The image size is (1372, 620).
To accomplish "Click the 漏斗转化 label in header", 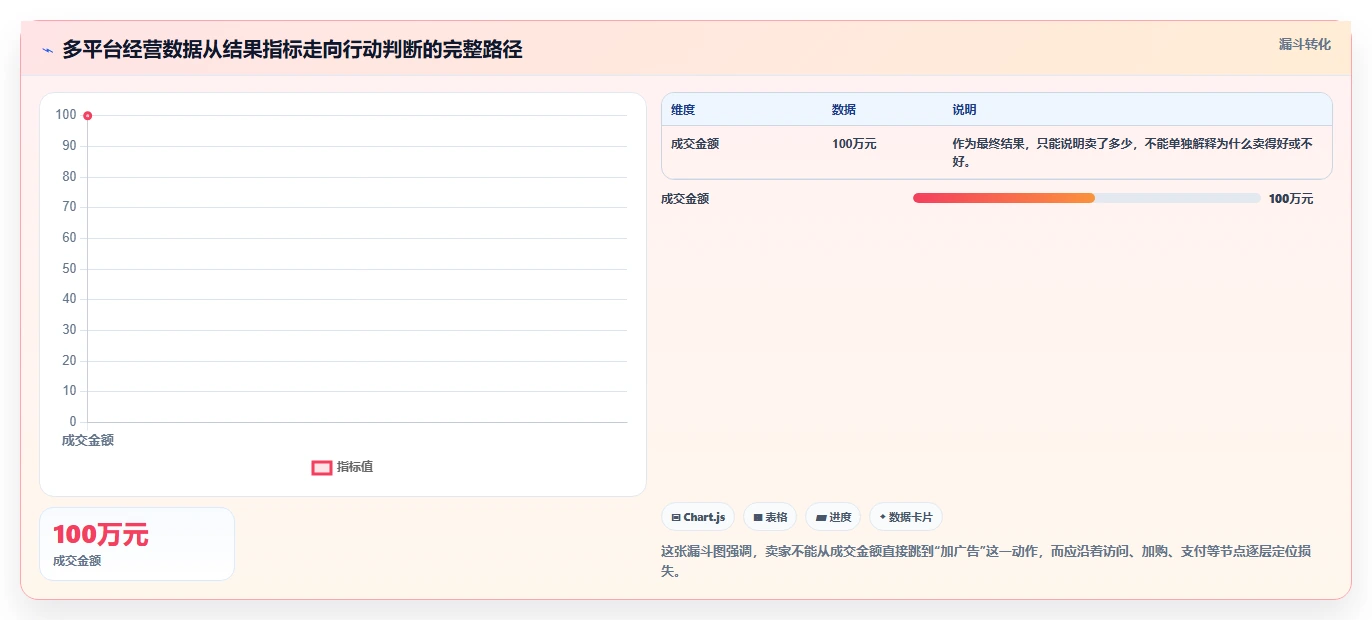I will [x=1304, y=44].
